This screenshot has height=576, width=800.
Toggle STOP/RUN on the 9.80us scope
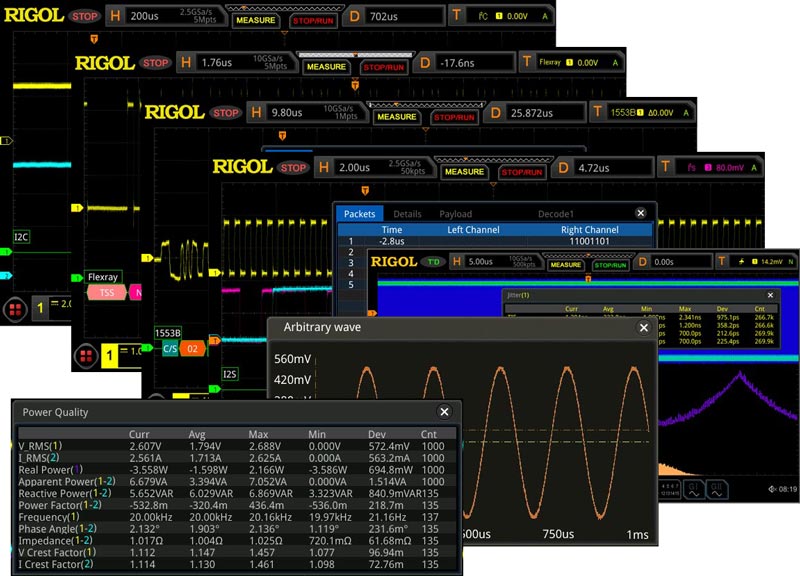pos(453,116)
